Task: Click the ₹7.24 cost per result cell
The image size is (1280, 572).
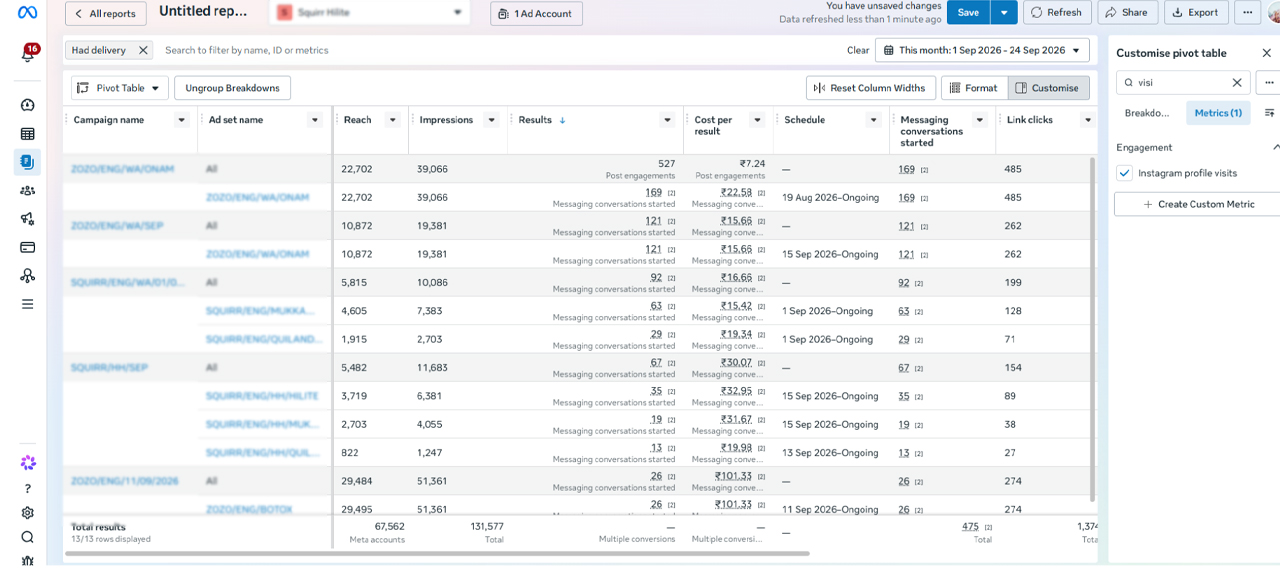Action: point(729,169)
